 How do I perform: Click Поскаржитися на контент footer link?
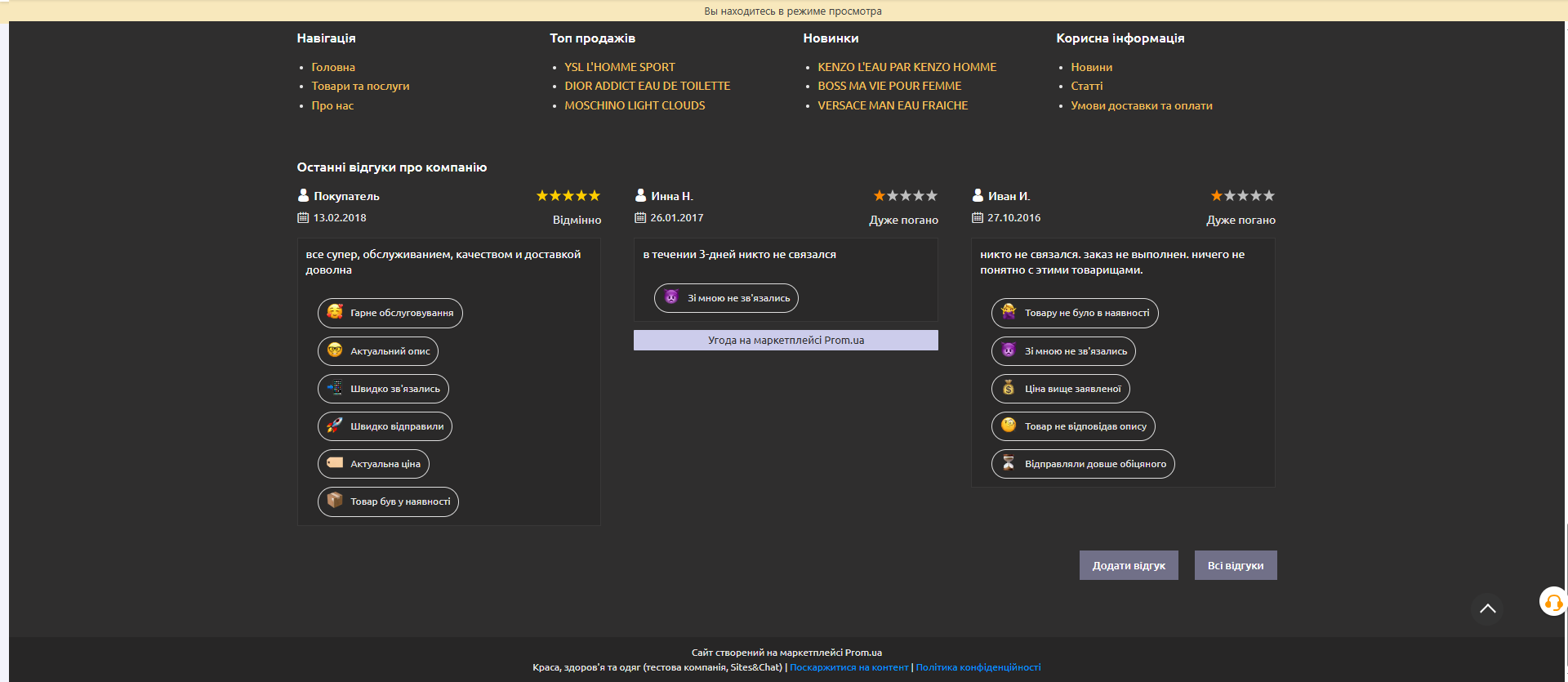point(849,667)
